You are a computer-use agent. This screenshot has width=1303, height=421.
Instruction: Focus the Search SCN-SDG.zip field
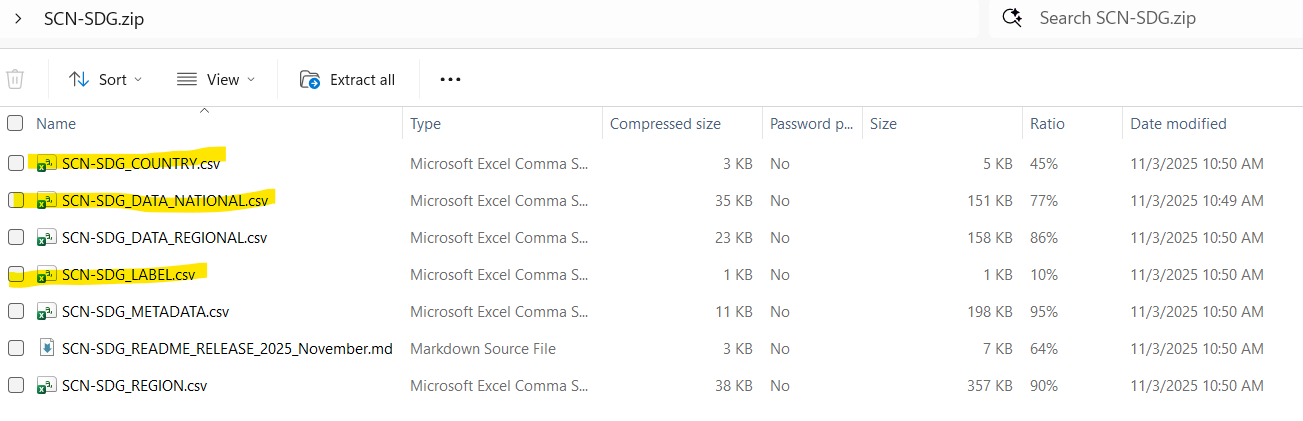point(1150,18)
